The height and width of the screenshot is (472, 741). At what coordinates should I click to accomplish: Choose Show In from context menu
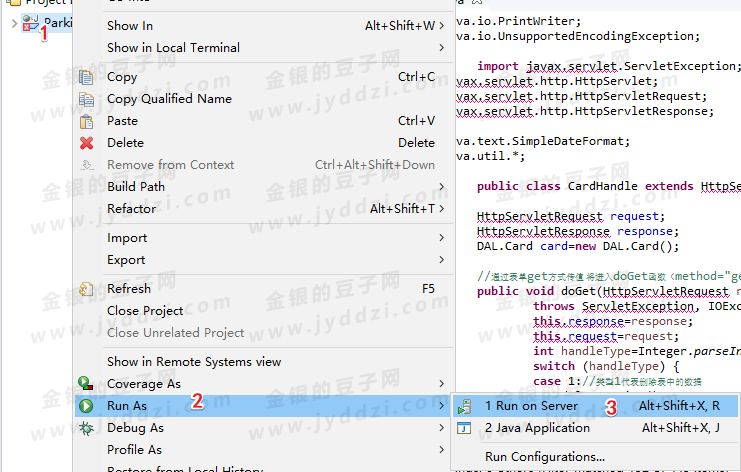[264, 26]
